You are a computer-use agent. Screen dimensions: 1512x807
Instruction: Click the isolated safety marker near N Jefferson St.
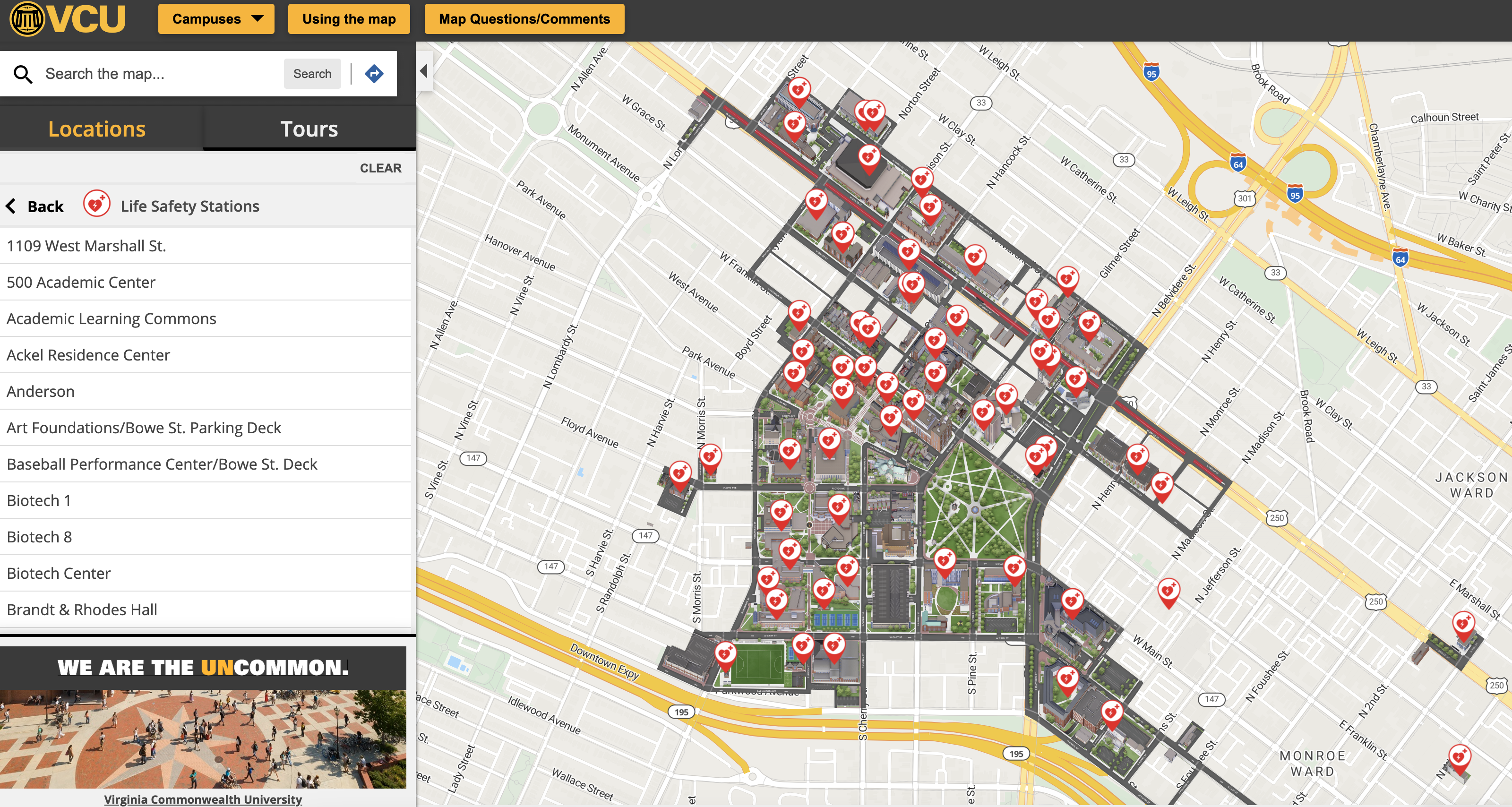(x=1168, y=592)
